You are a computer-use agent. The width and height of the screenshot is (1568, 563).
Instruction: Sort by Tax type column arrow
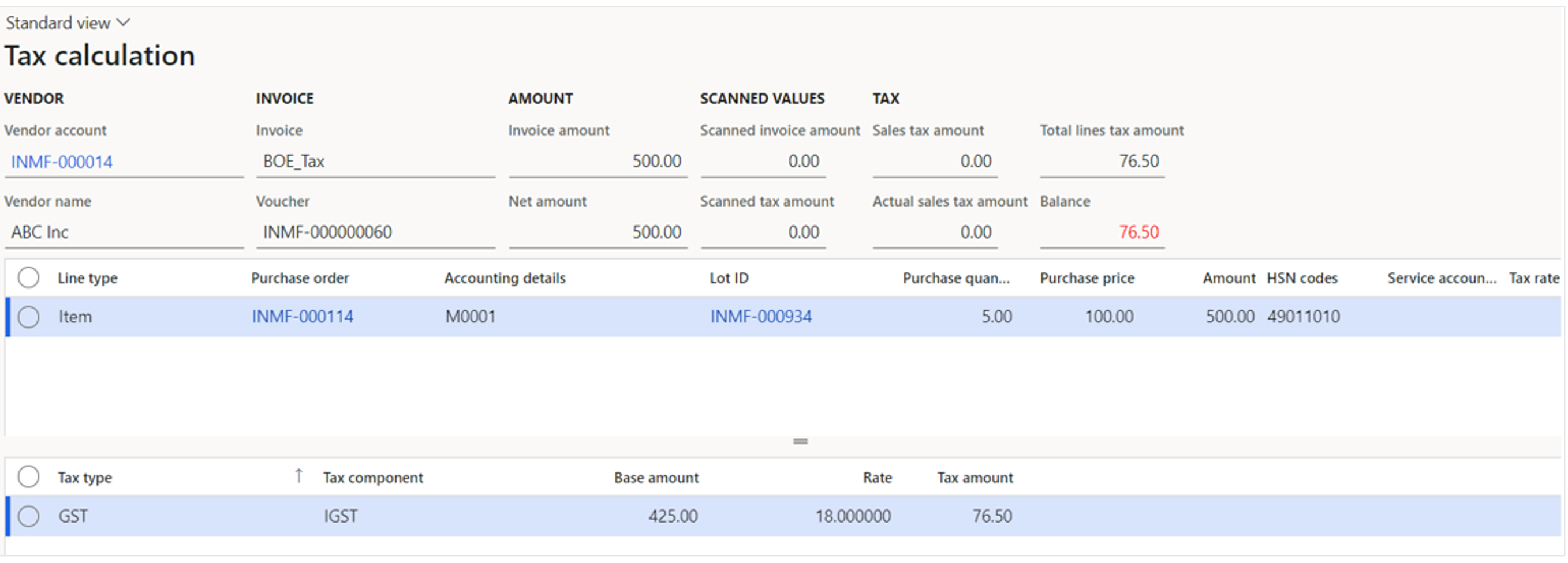tap(298, 476)
